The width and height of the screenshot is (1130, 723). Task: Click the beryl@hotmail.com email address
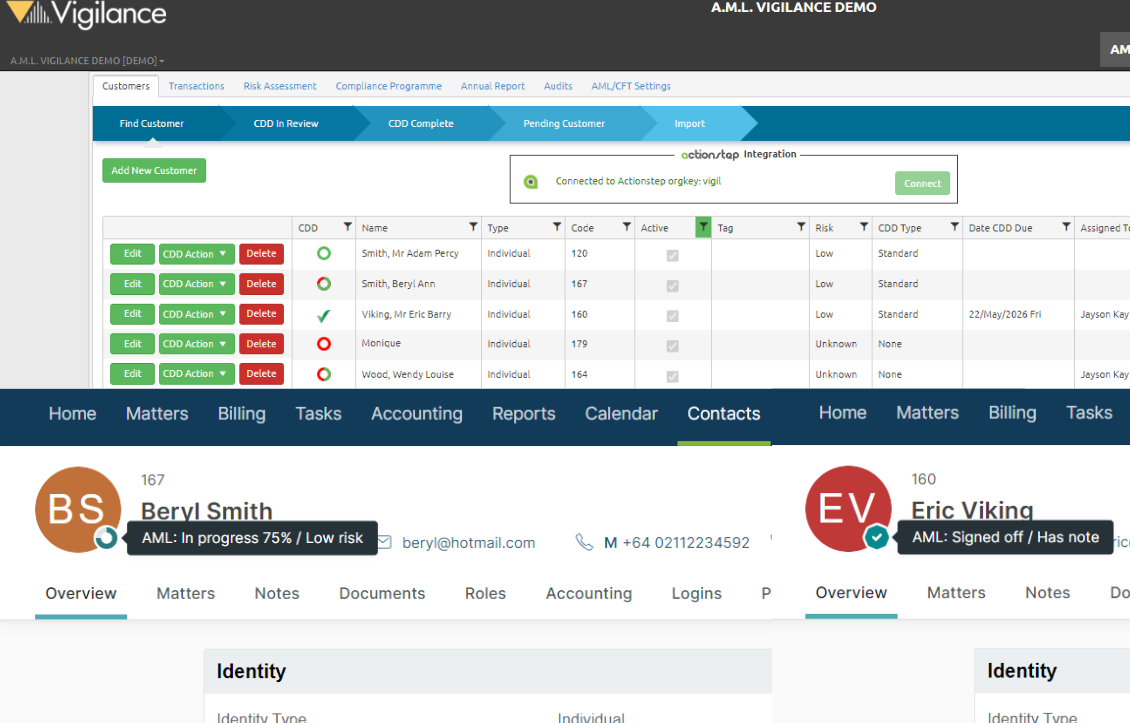pyautogui.click(x=468, y=542)
